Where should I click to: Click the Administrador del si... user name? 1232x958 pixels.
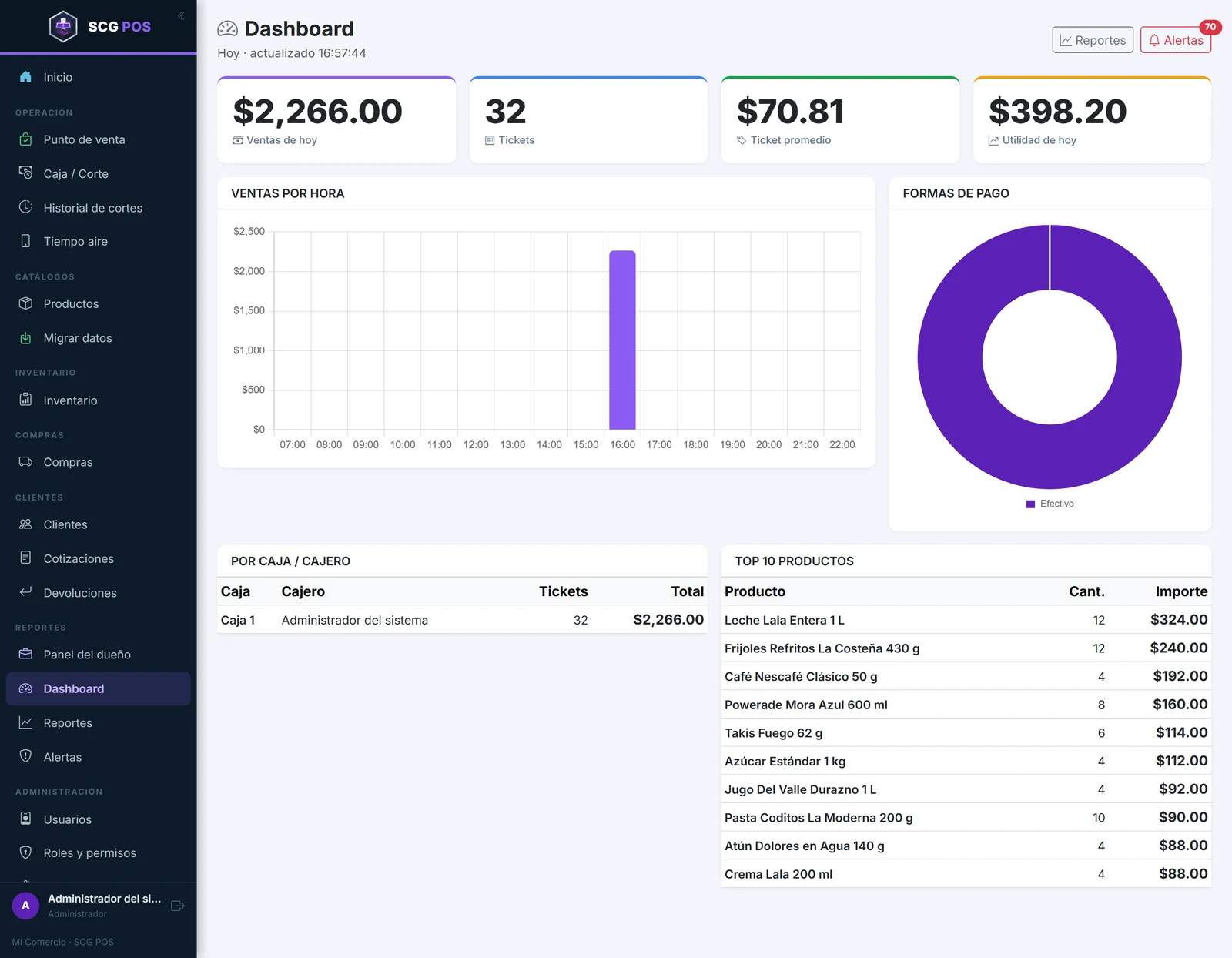105,899
